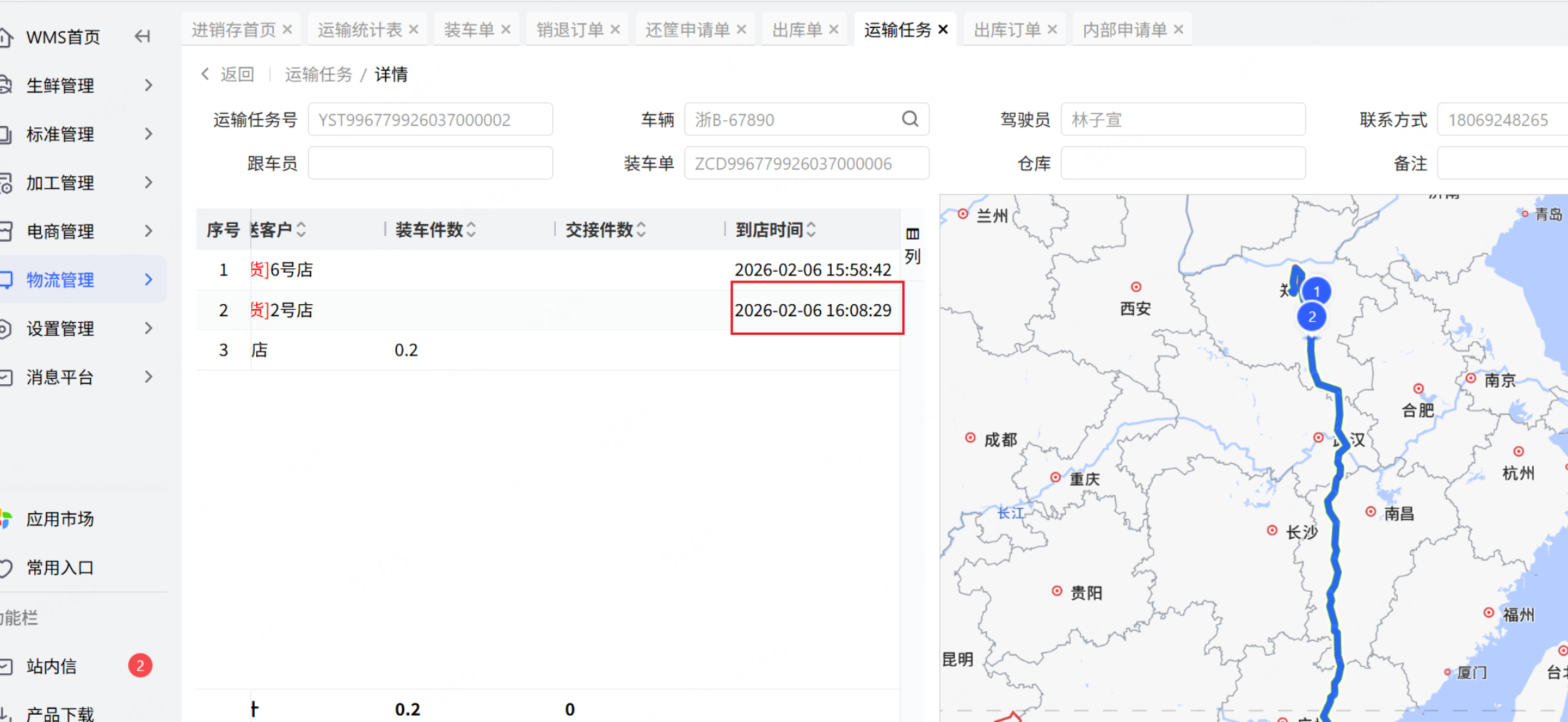Open the 出库单 tab
The width and height of the screenshot is (1568, 722).
point(797,29)
